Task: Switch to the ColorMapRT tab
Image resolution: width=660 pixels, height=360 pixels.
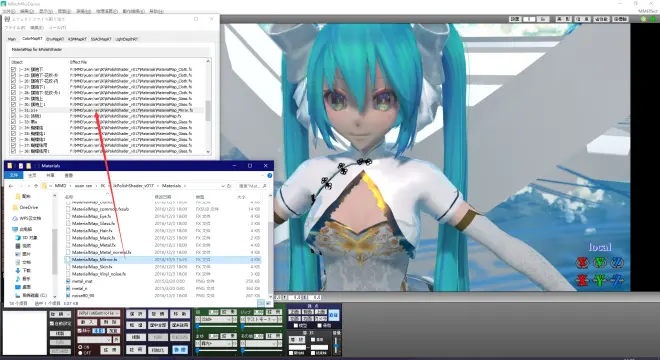Action: coord(32,39)
